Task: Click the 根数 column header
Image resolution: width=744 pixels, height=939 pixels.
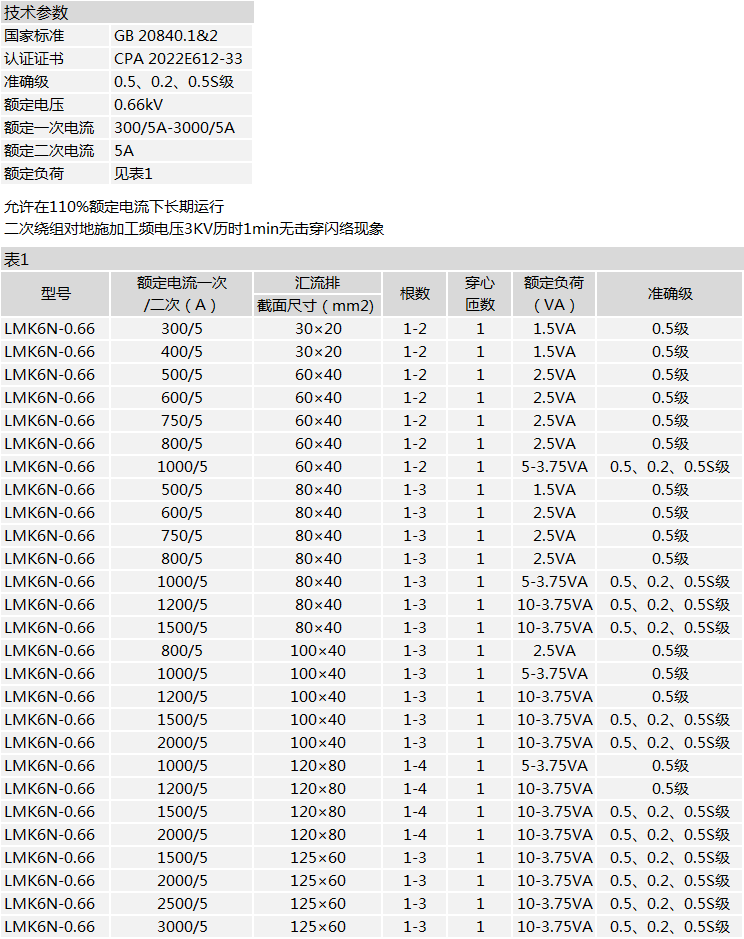Action: click(x=415, y=294)
